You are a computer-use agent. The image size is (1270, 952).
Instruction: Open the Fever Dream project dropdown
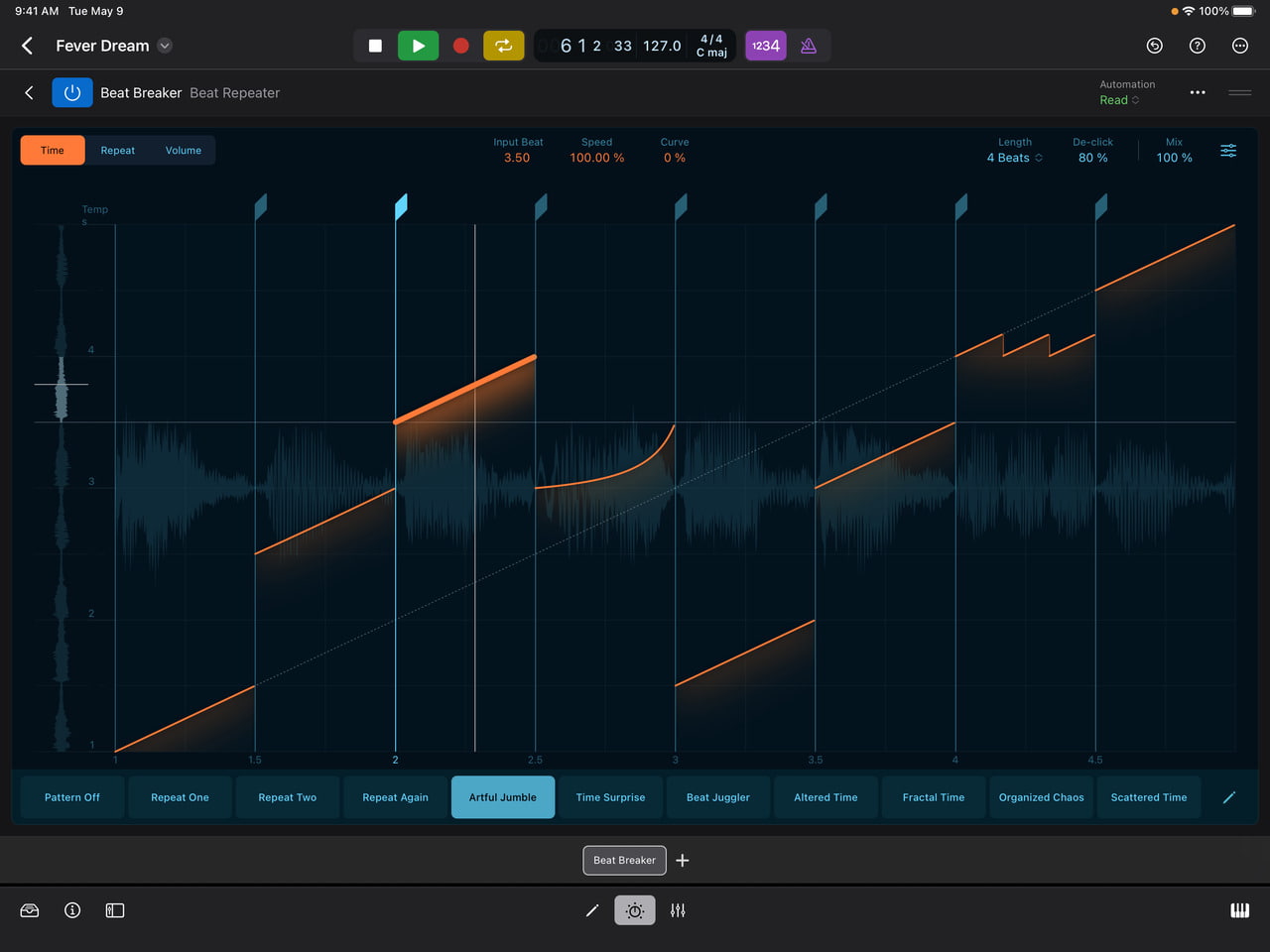165,46
